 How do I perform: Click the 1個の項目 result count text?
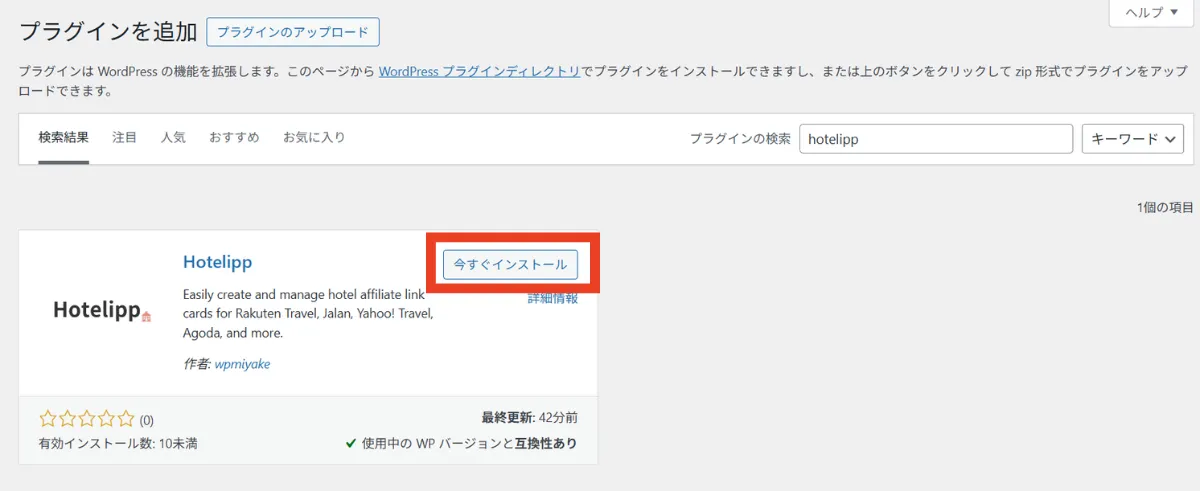tap(1165, 207)
